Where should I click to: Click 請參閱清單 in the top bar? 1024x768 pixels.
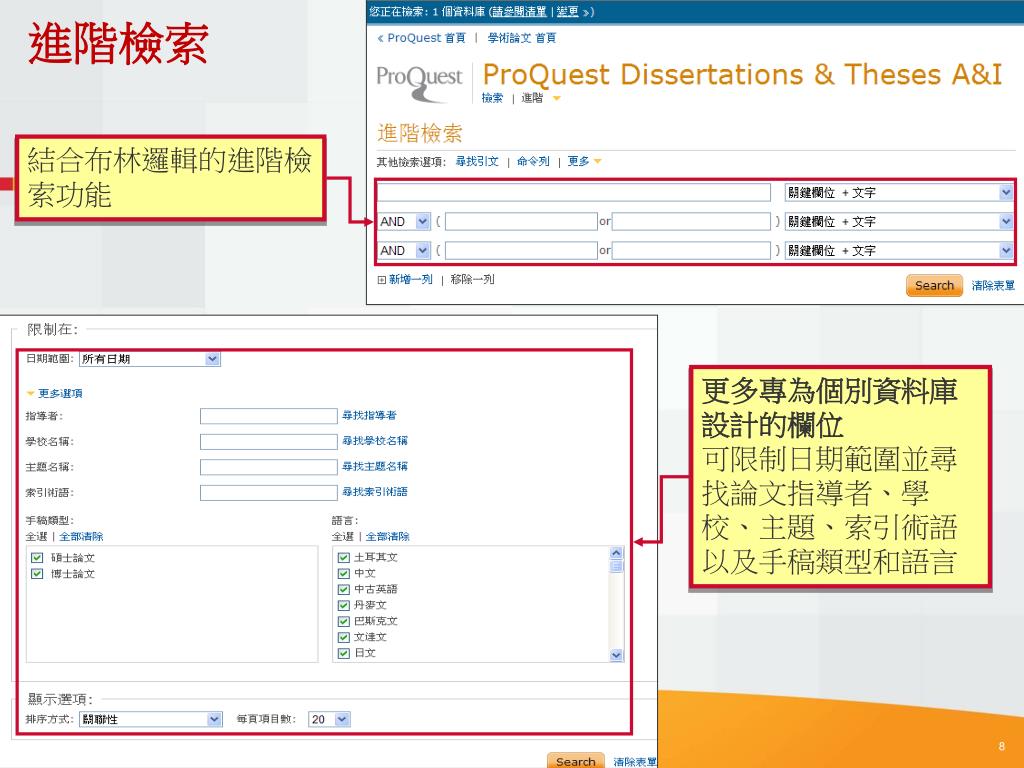pyautogui.click(x=519, y=12)
